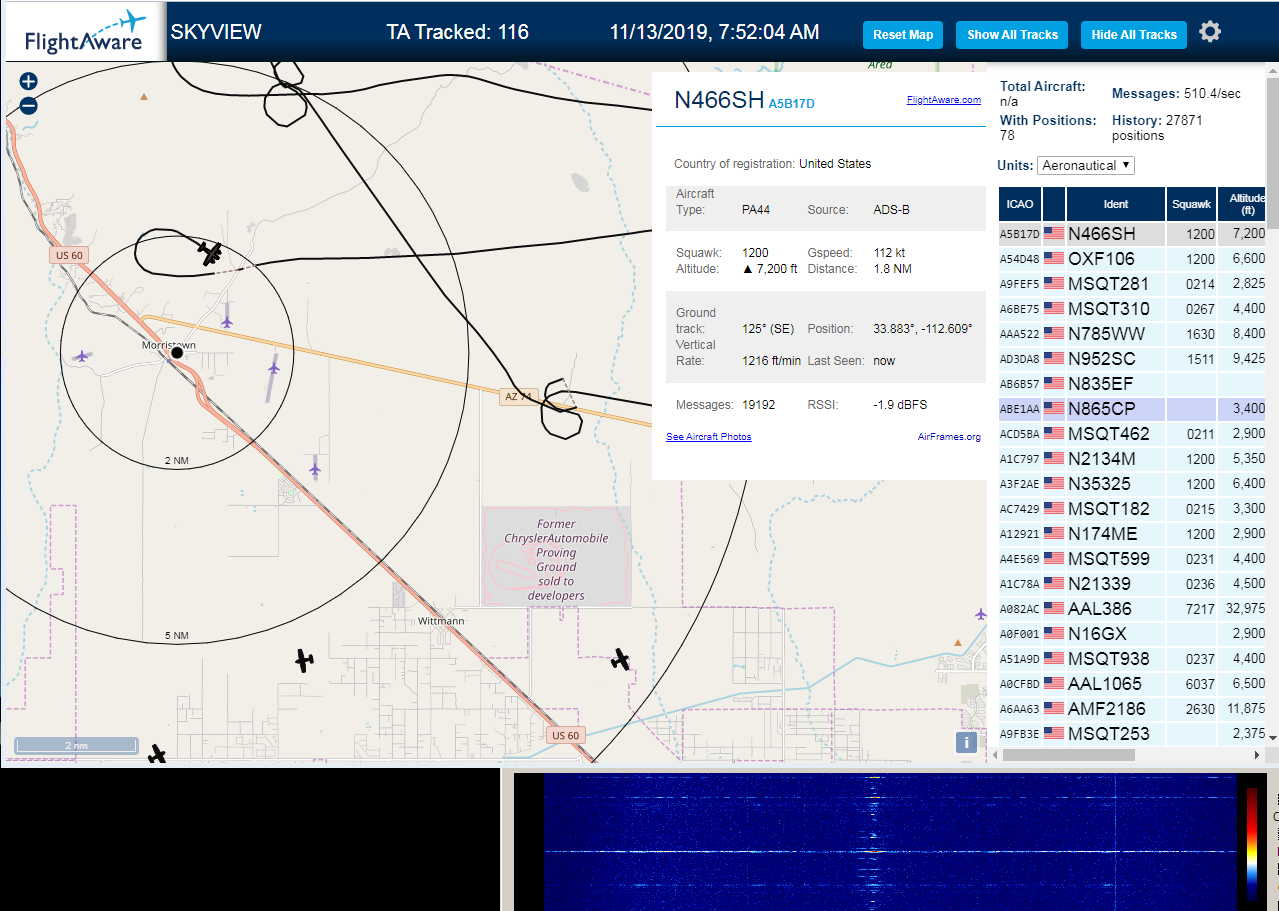Select the MSQT938 aircraft row
Viewport: 1279px width, 911px height.
click(1132, 659)
